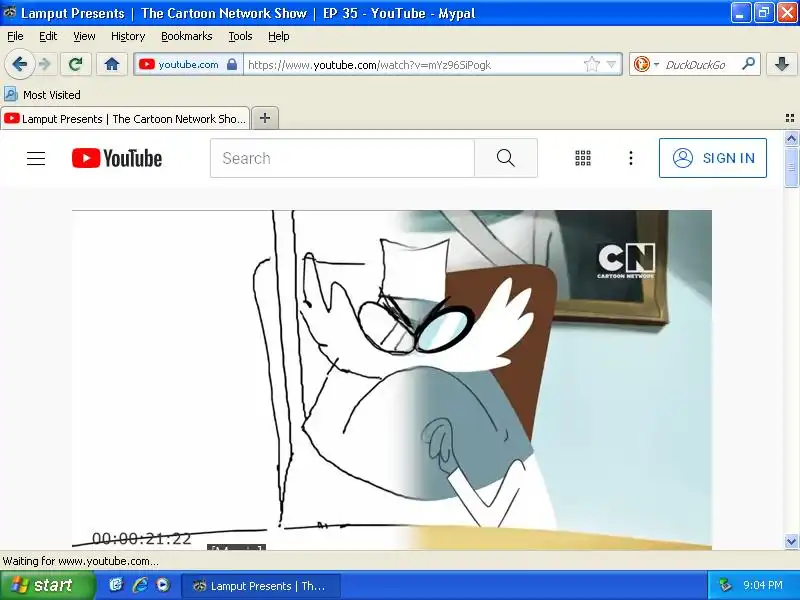This screenshot has height=600, width=800.
Task: Click the page scrollbar up arrow
Action: tap(791, 138)
